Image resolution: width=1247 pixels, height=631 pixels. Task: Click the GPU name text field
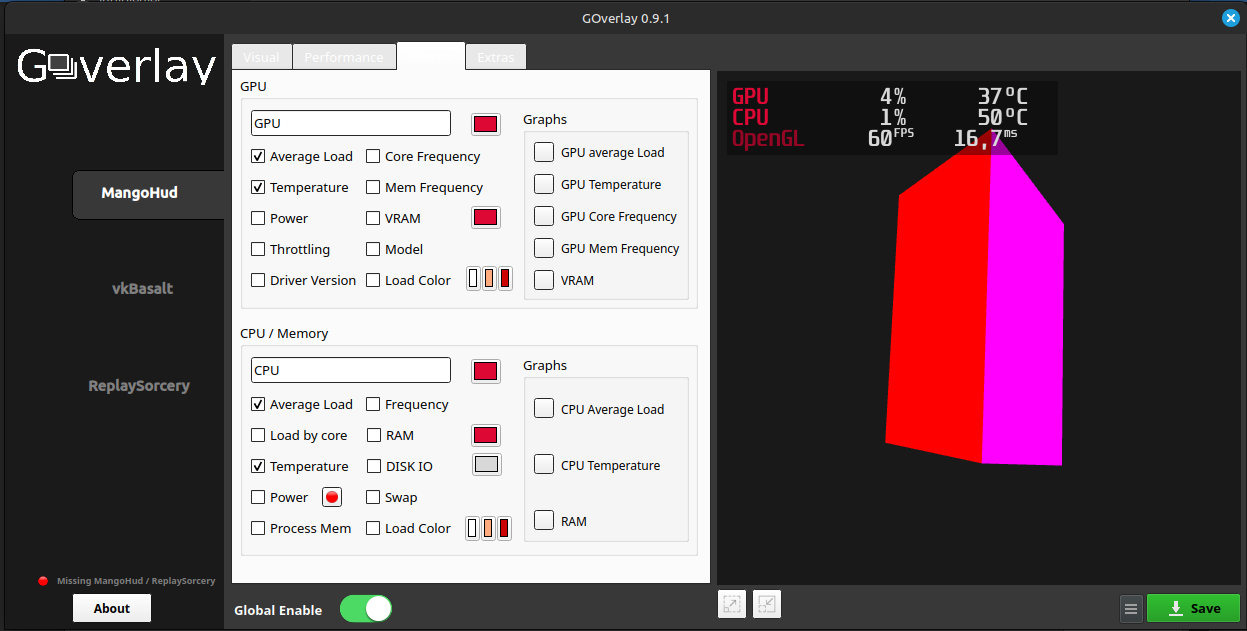click(x=351, y=123)
